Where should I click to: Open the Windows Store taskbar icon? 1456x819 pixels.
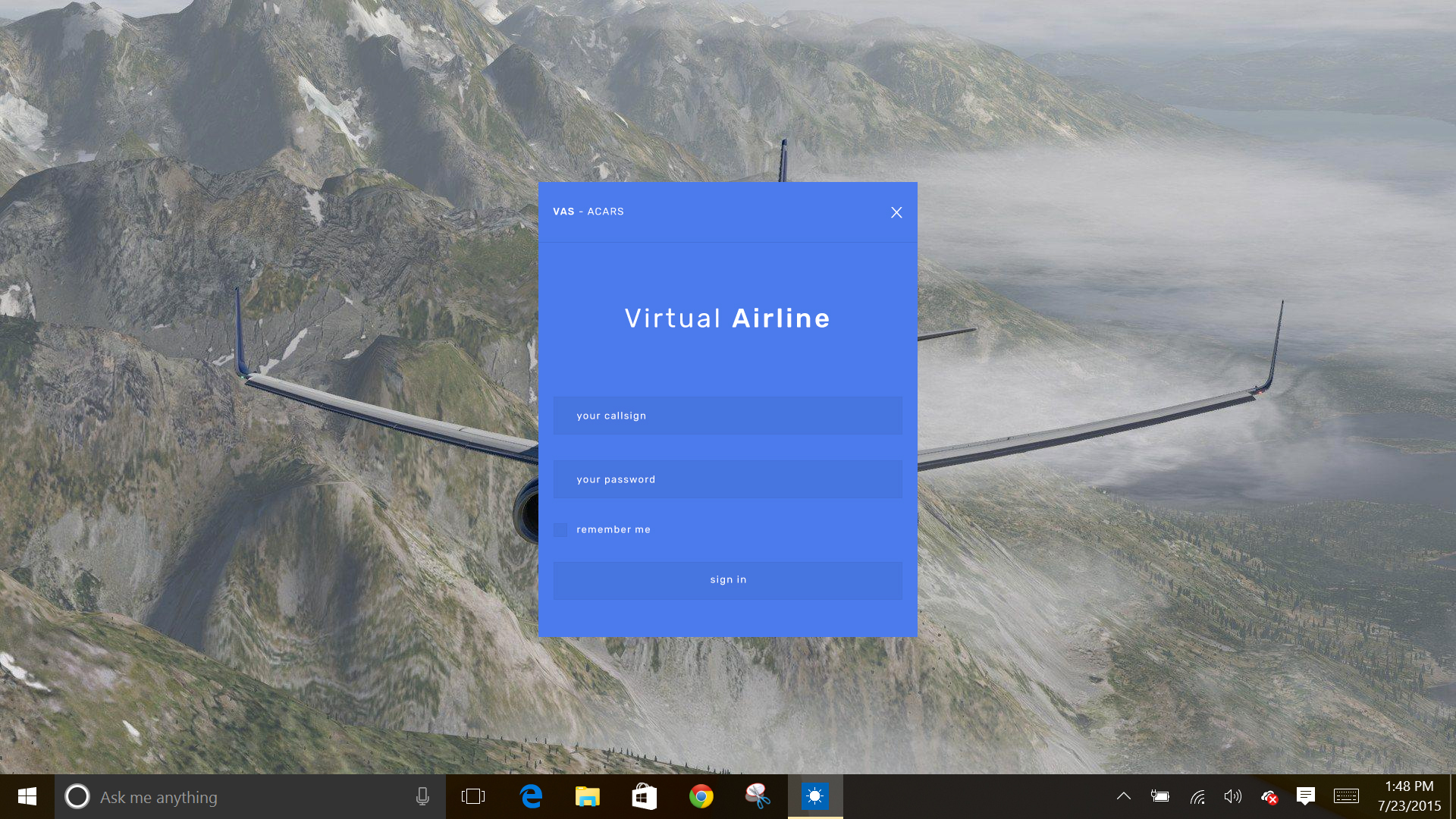(644, 796)
